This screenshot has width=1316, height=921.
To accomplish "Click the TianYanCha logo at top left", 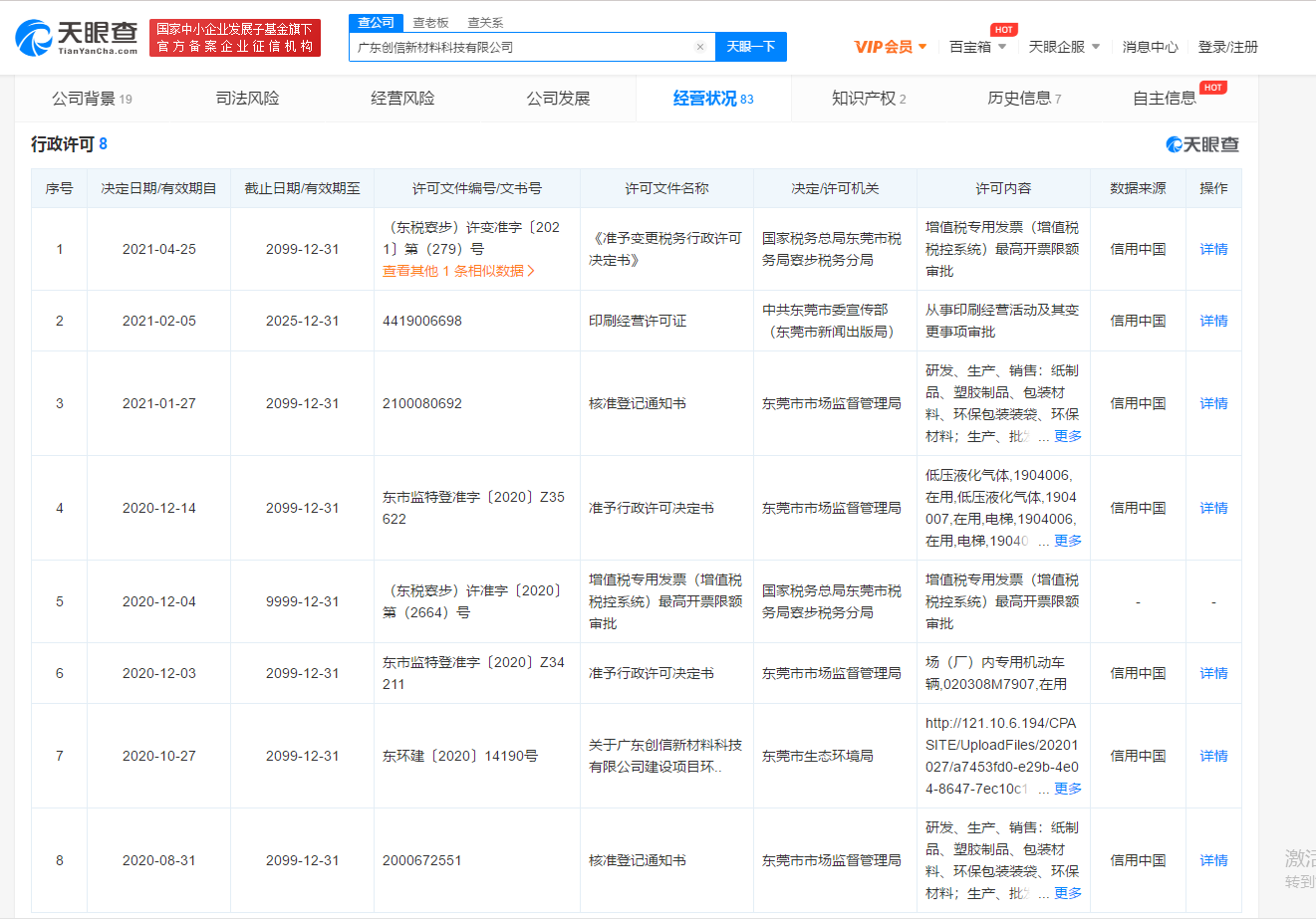I will [77, 38].
